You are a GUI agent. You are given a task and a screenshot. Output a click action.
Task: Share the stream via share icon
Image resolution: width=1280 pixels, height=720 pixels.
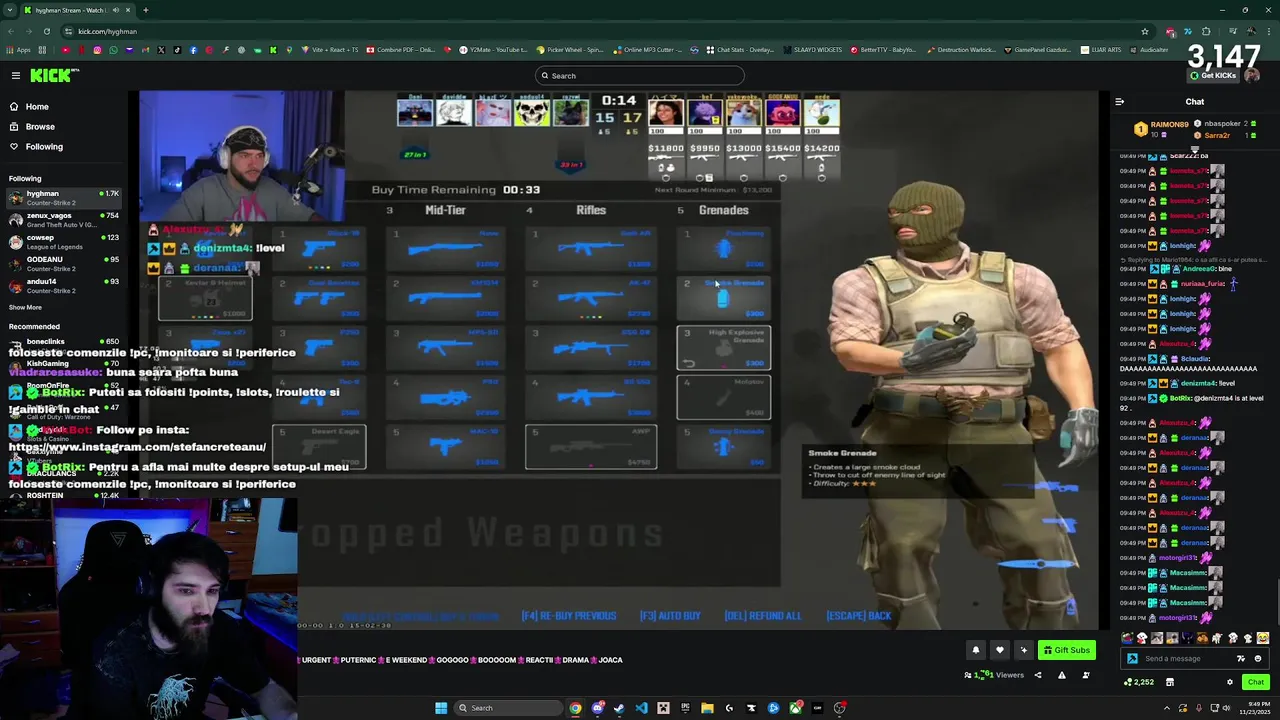tap(1037, 675)
